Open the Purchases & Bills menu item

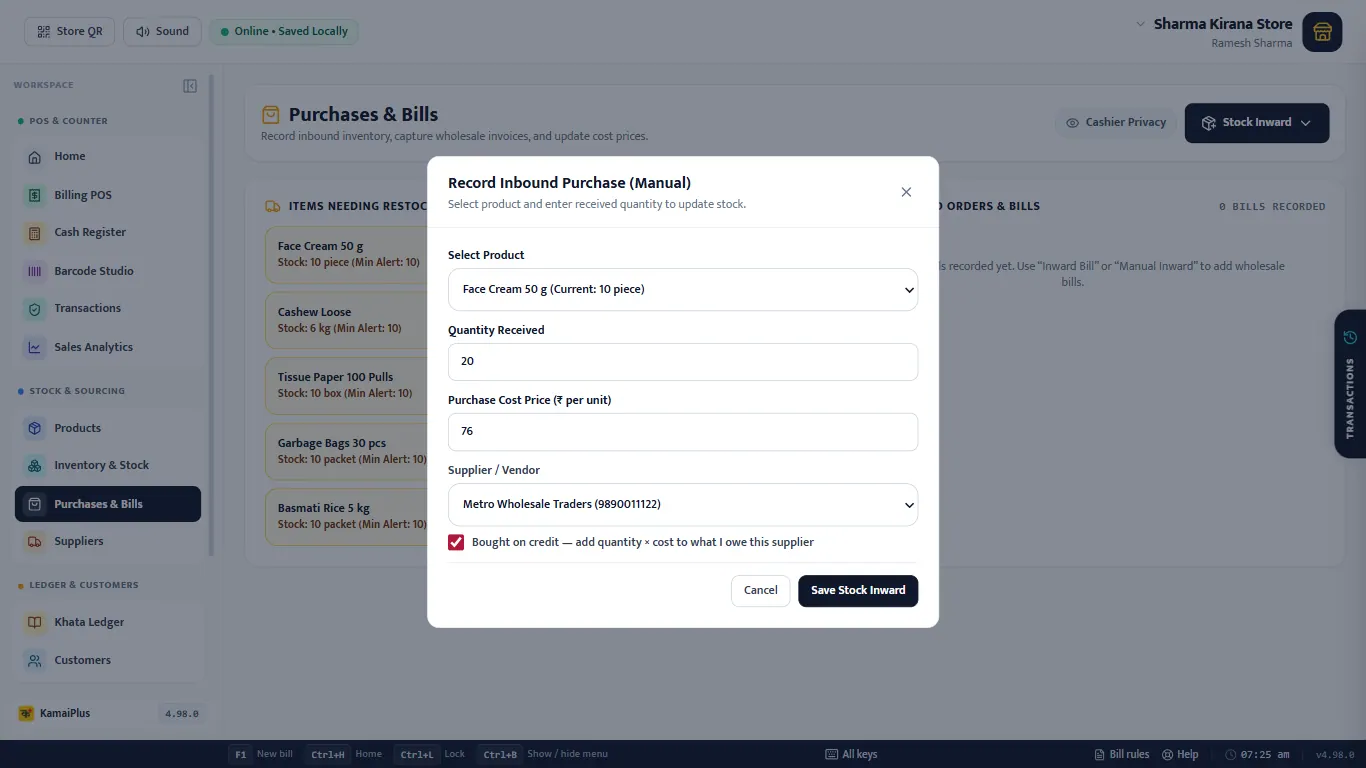pos(108,504)
